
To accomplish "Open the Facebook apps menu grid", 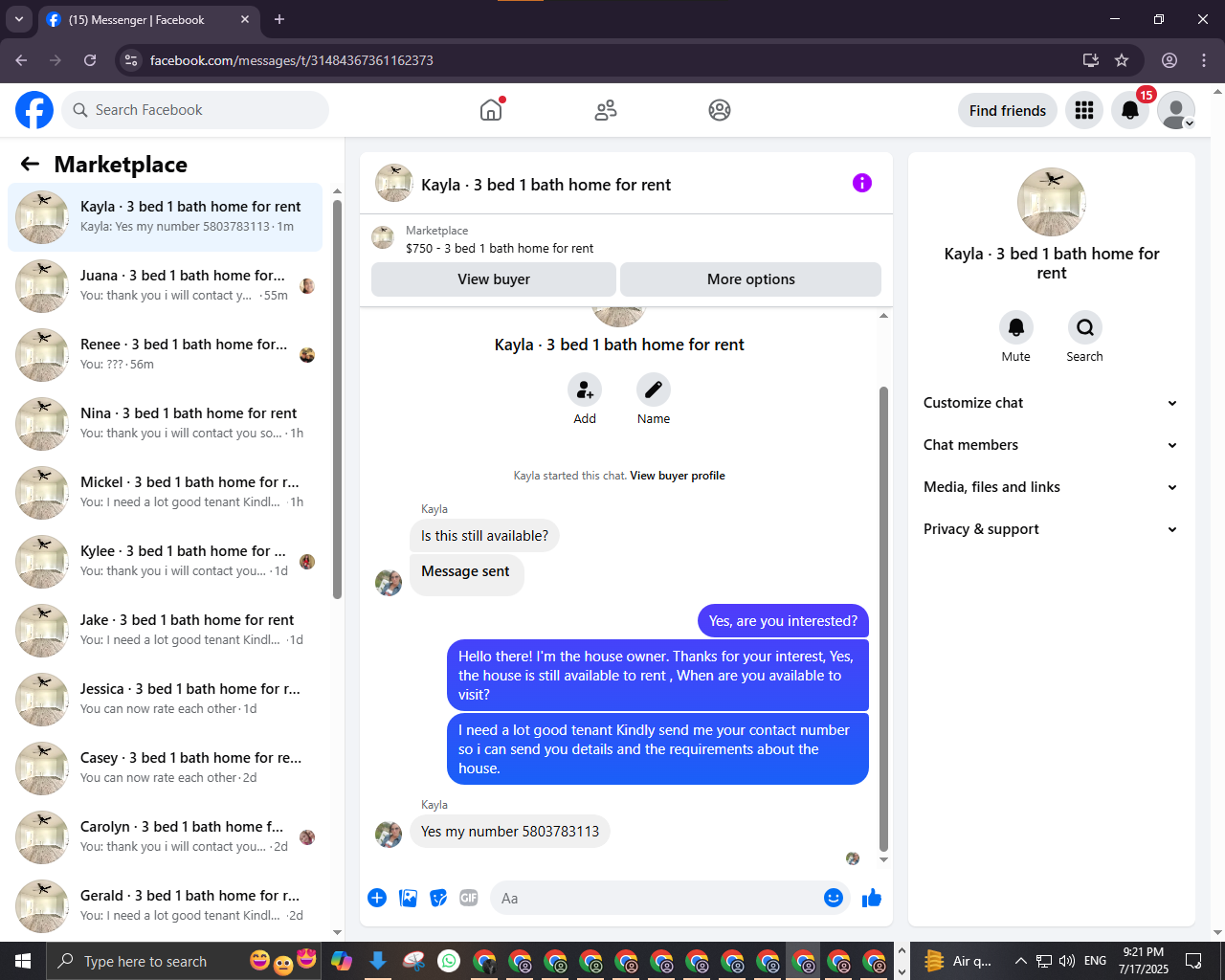I will [x=1084, y=110].
